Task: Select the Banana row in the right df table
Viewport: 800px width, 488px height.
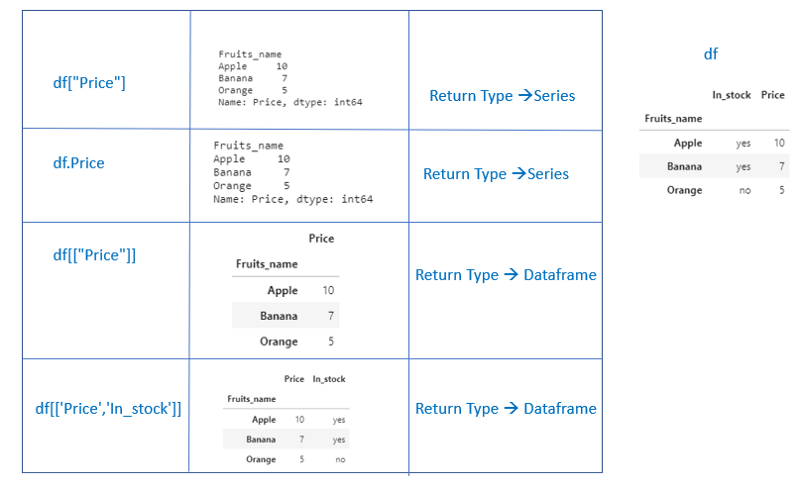Action: pyautogui.click(x=712, y=166)
